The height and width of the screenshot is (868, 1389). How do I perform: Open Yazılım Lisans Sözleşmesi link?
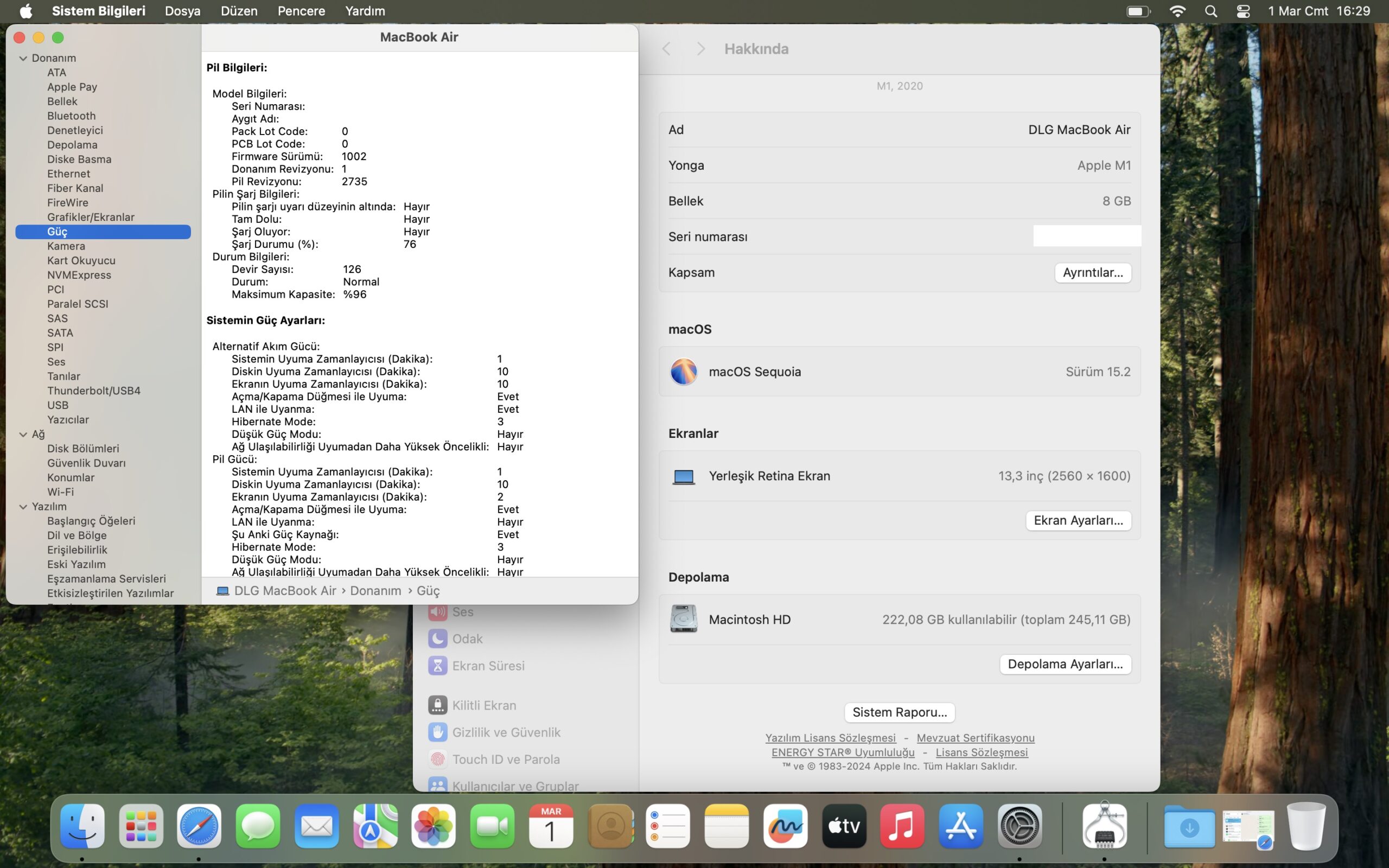(x=830, y=738)
